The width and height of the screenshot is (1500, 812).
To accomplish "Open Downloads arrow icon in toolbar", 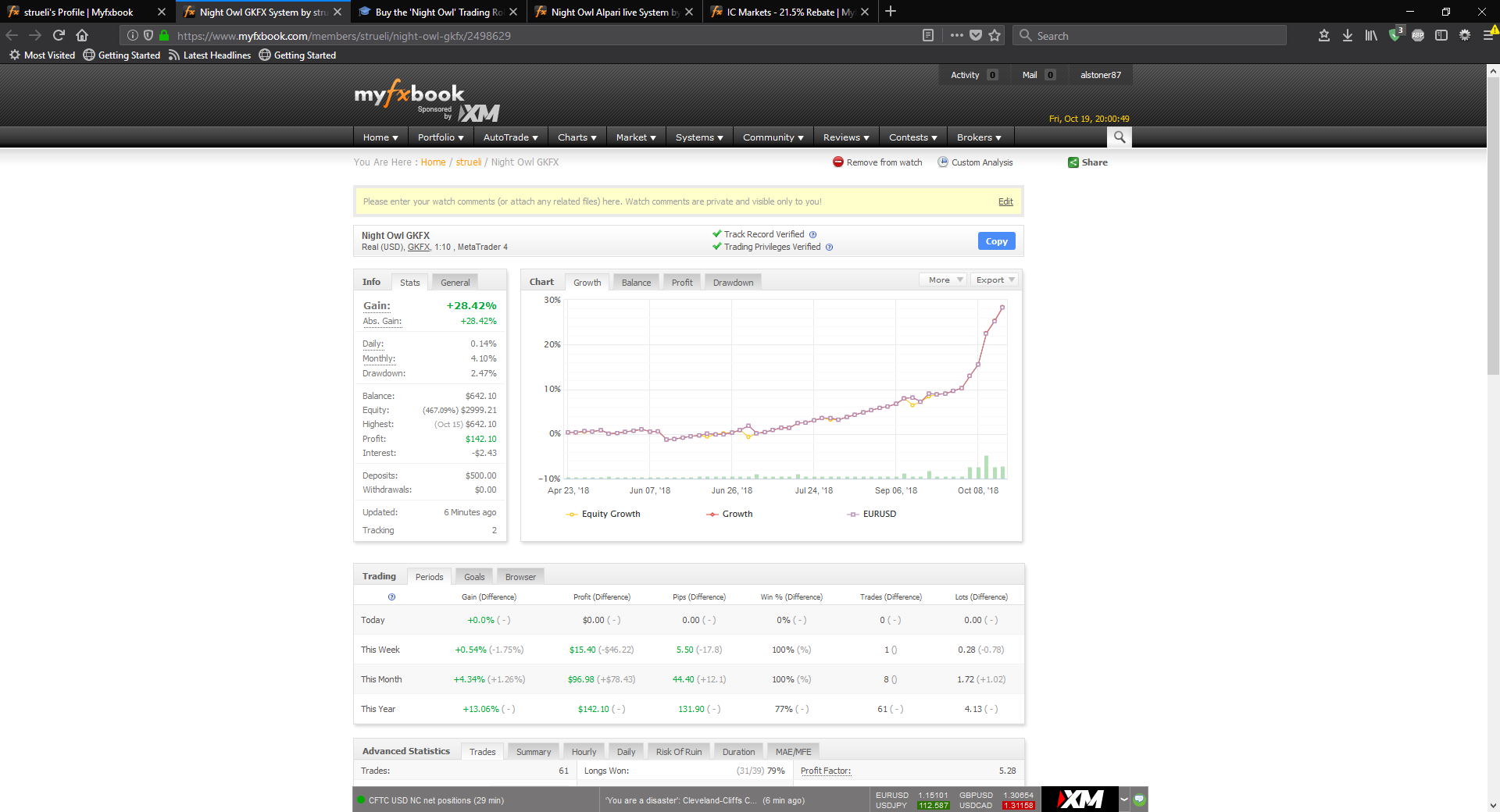I will pyautogui.click(x=1348, y=35).
